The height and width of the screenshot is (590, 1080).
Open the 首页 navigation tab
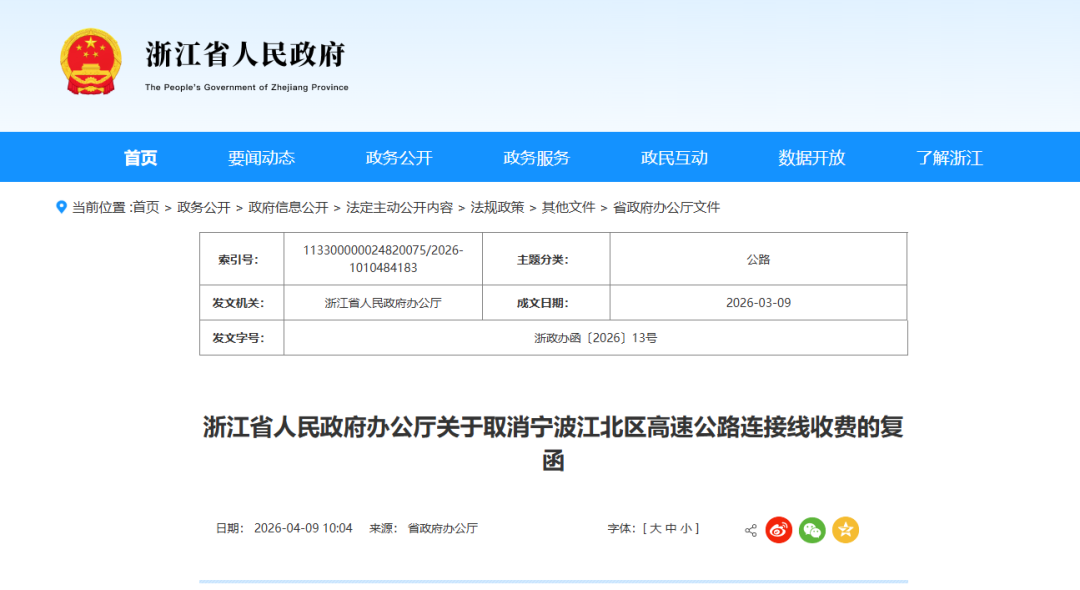coord(140,157)
